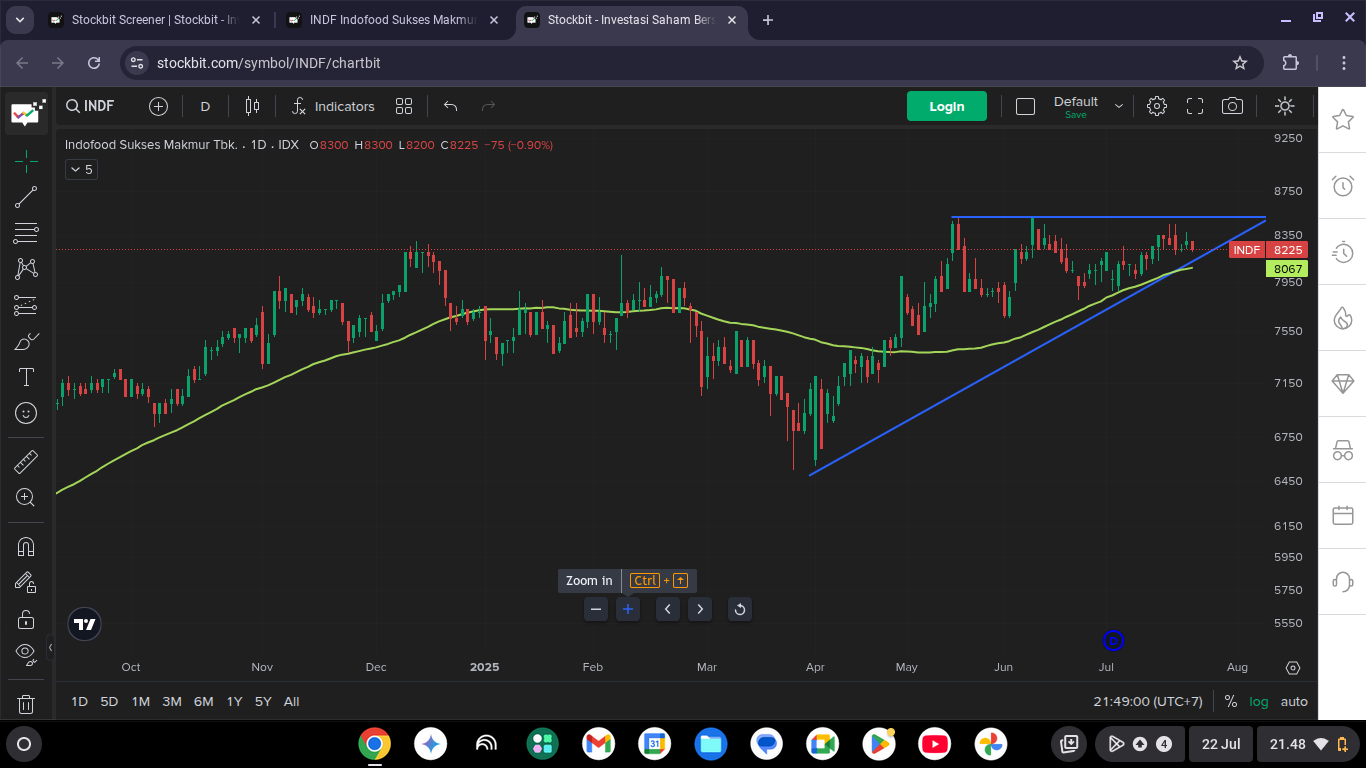Screen dimensions: 1366x768
Task: Move chart view right with arrow
Action: pos(700,609)
